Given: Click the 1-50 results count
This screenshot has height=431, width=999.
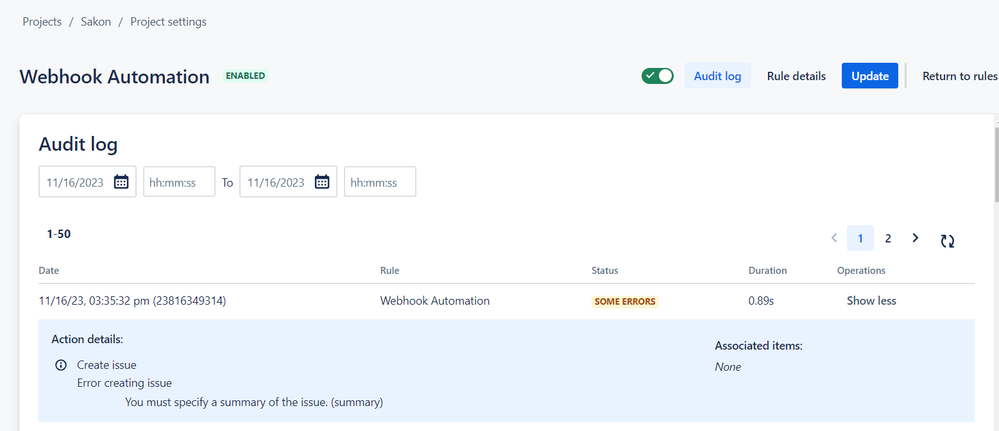Looking at the screenshot, I should click(59, 234).
